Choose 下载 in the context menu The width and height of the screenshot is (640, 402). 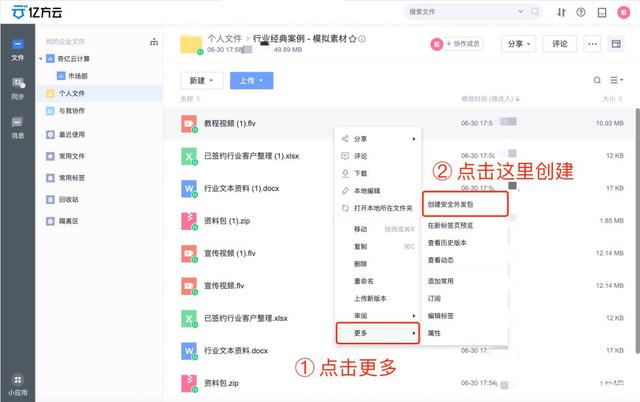378,173
